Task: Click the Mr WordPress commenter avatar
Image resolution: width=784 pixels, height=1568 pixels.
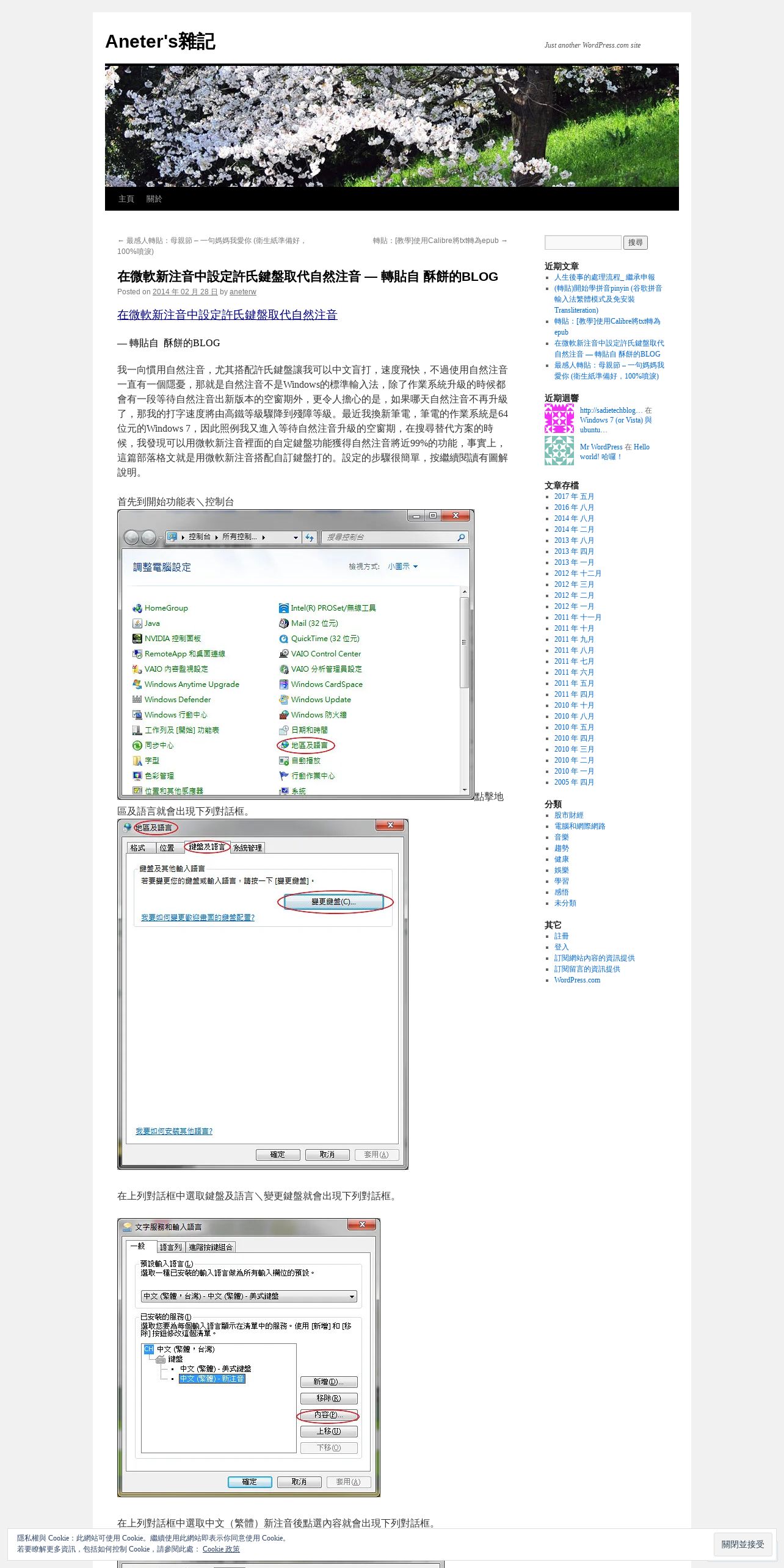Action: pos(559,451)
